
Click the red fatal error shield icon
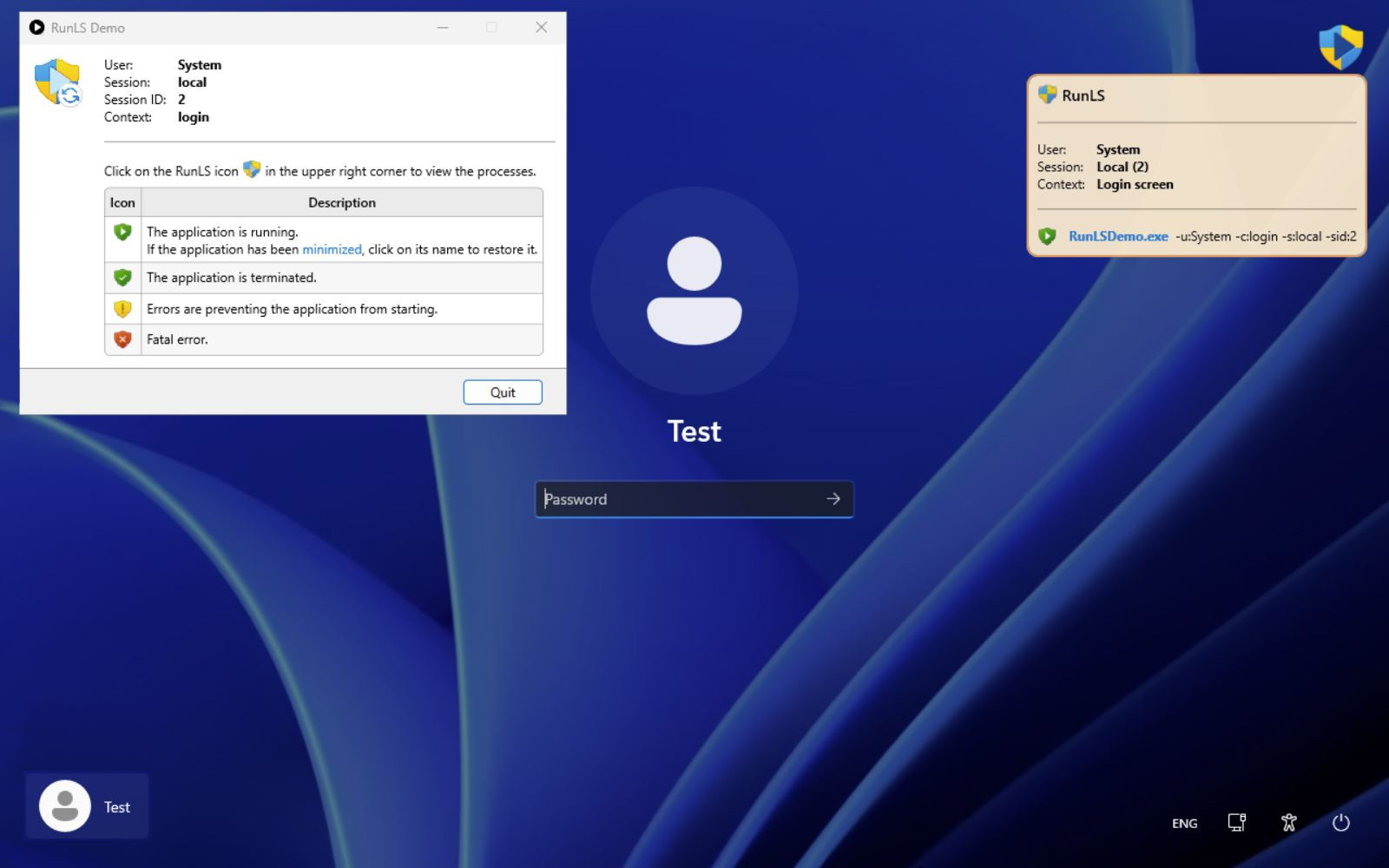(x=122, y=339)
